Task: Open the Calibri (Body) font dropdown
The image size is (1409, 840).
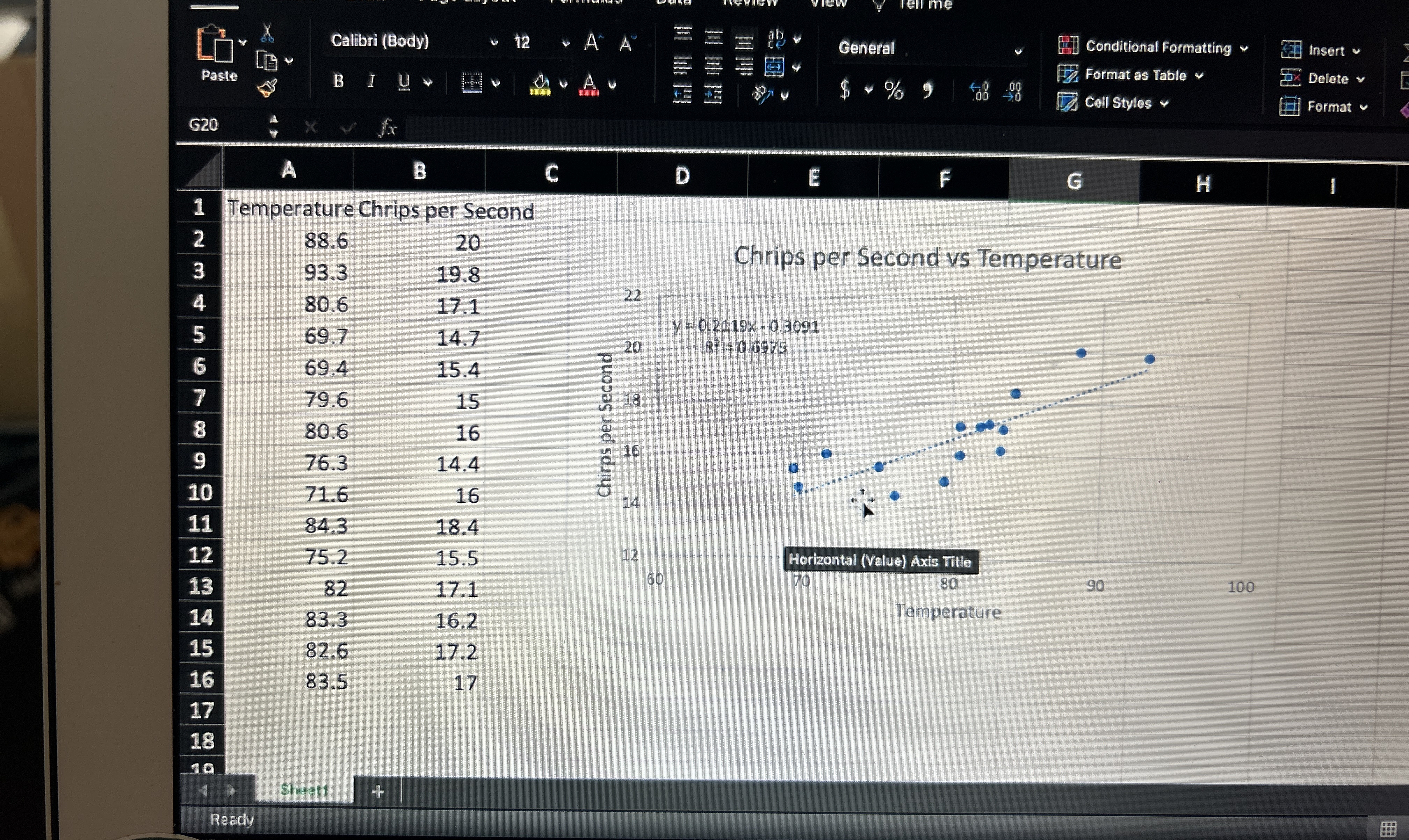Action: (x=494, y=42)
